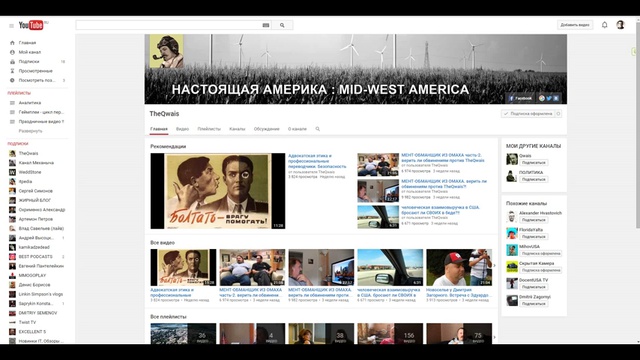The height and width of the screenshot is (360, 640).
Task: Subscribe to the Qwais channel
Action: pyautogui.click(x=533, y=163)
